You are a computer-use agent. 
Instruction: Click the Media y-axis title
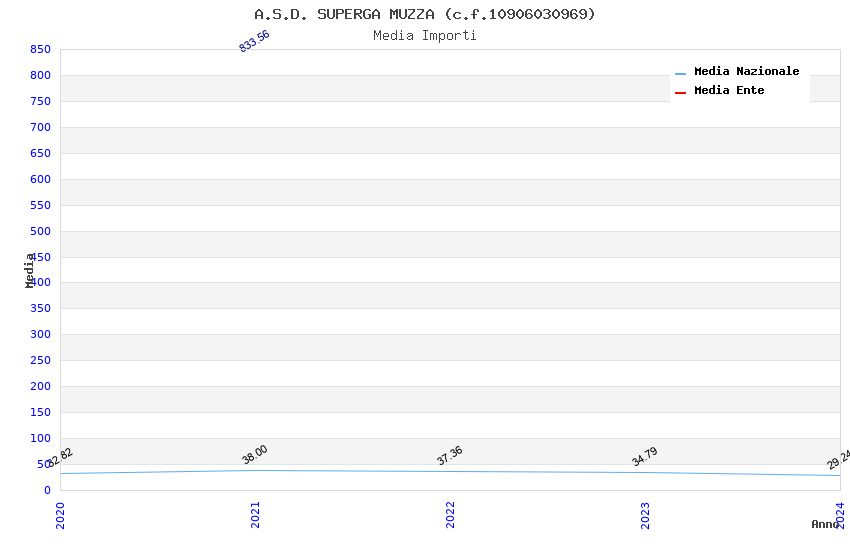pos(29,270)
